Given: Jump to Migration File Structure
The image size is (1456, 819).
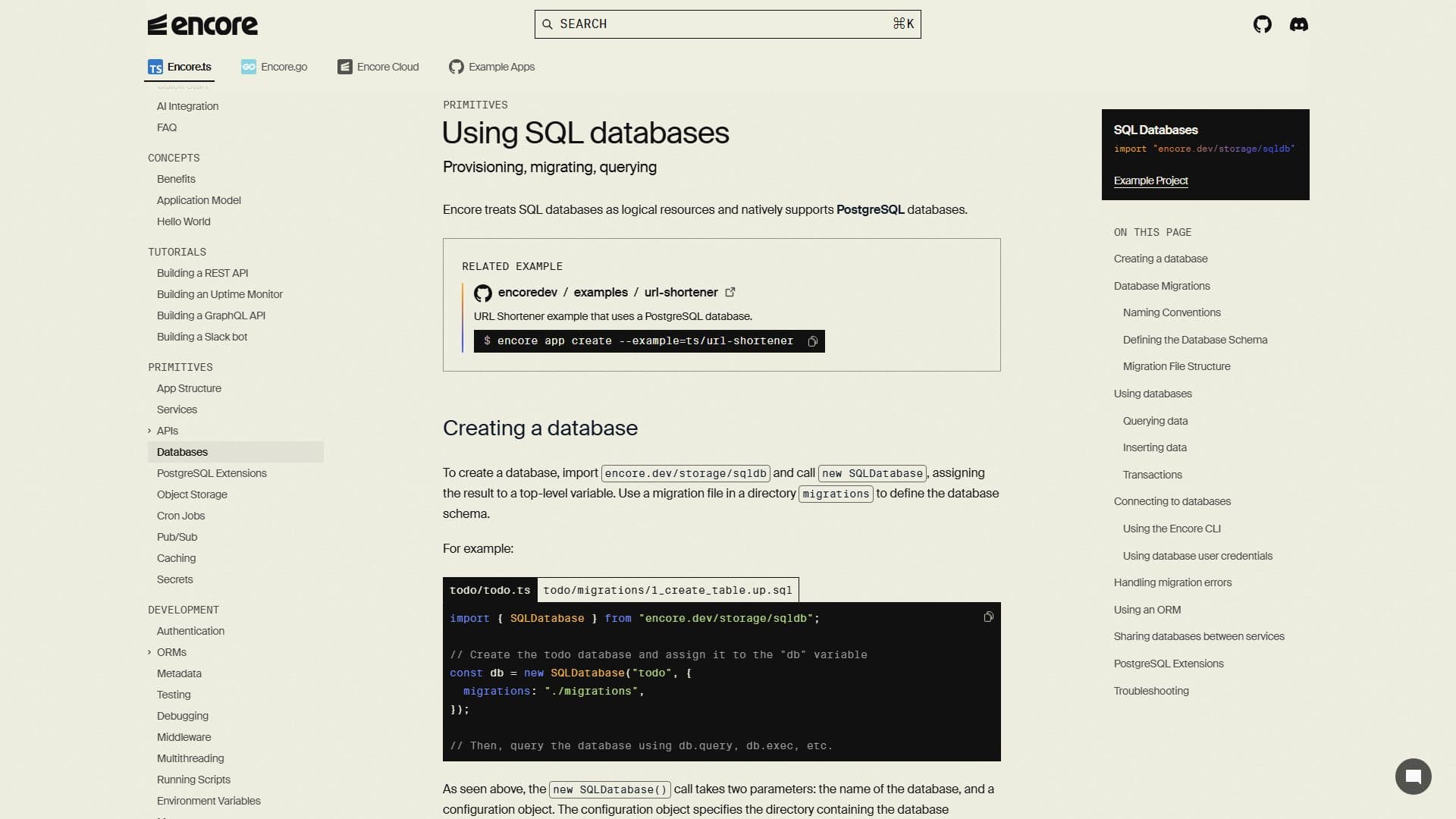Looking at the screenshot, I should pos(1176,366).
